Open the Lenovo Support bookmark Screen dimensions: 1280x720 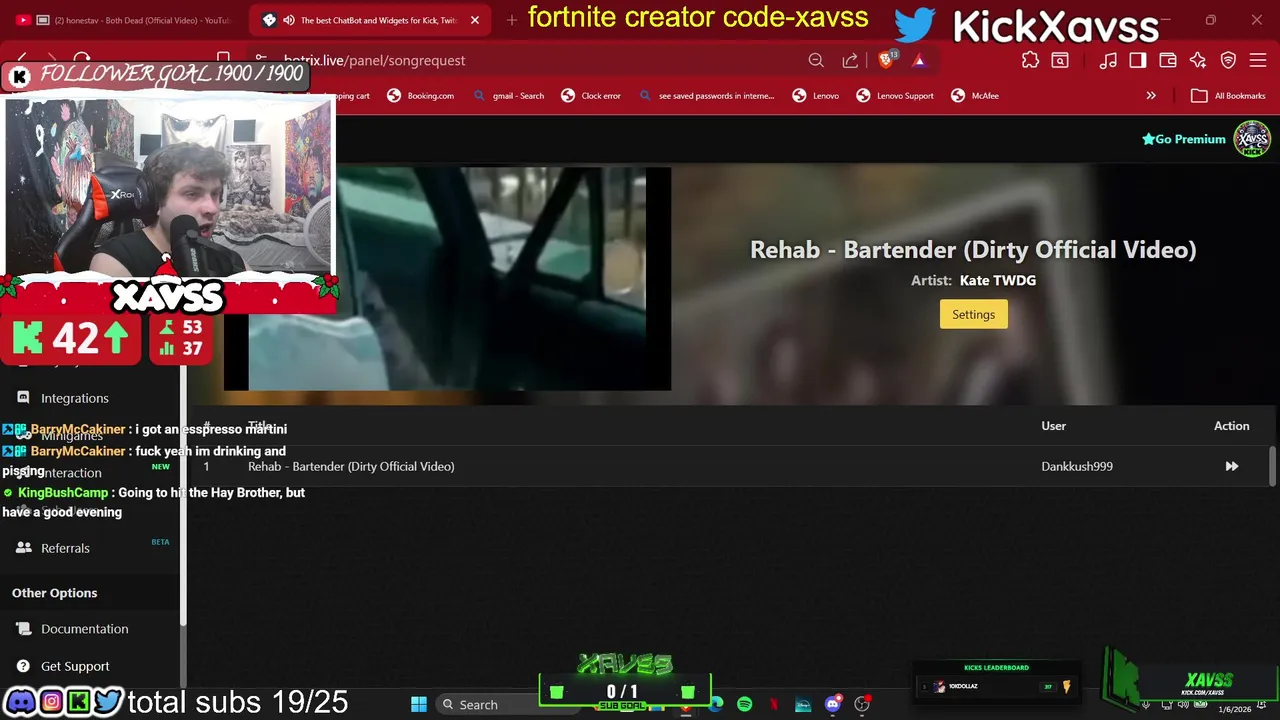pyautogui.click(x=895, y=96)
